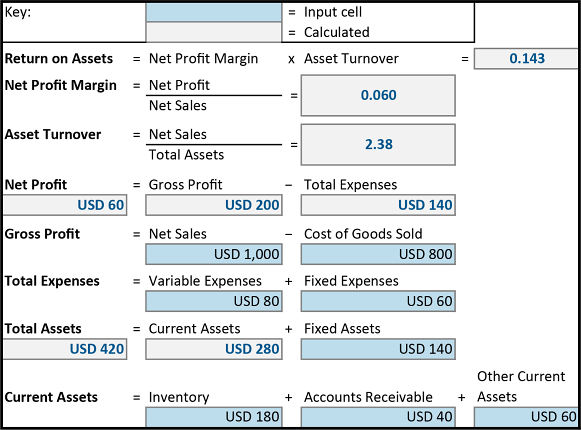Click the gray Calculated key swatch
The height and width of the screenshot is (430, 581).
click(x=214, y=32)
